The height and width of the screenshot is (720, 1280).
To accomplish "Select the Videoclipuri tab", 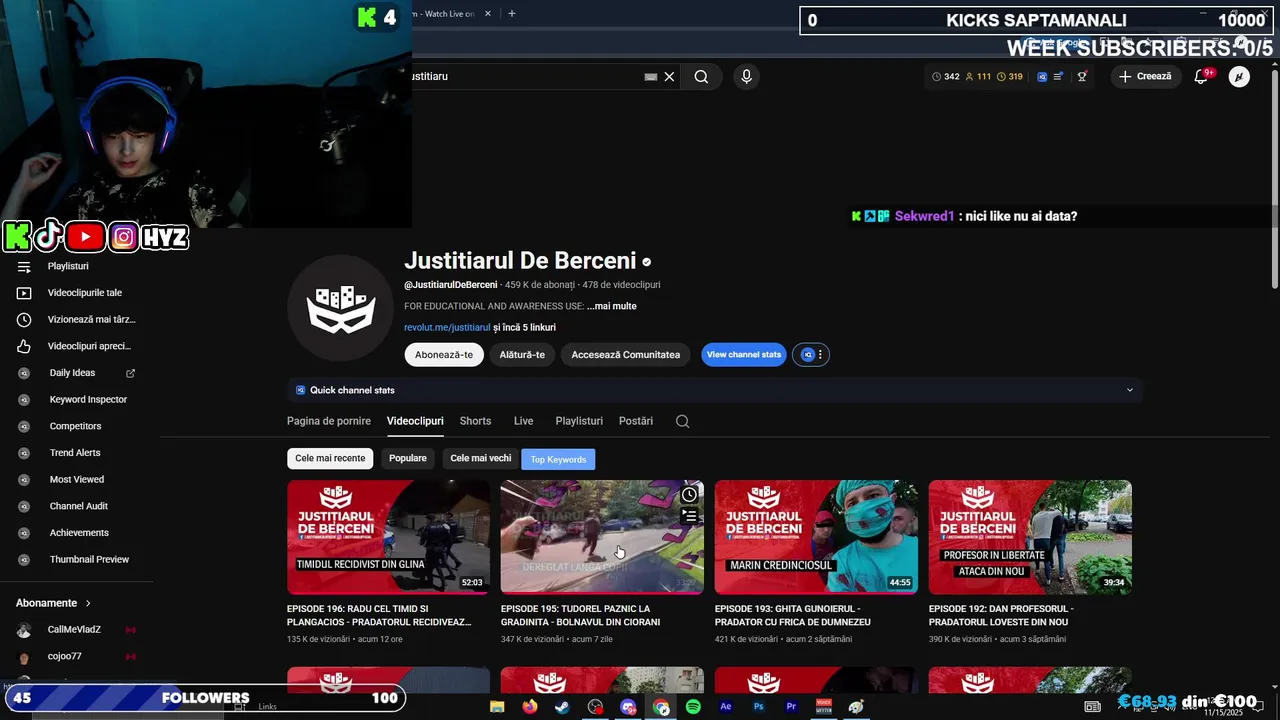I will tap(415, 421).
